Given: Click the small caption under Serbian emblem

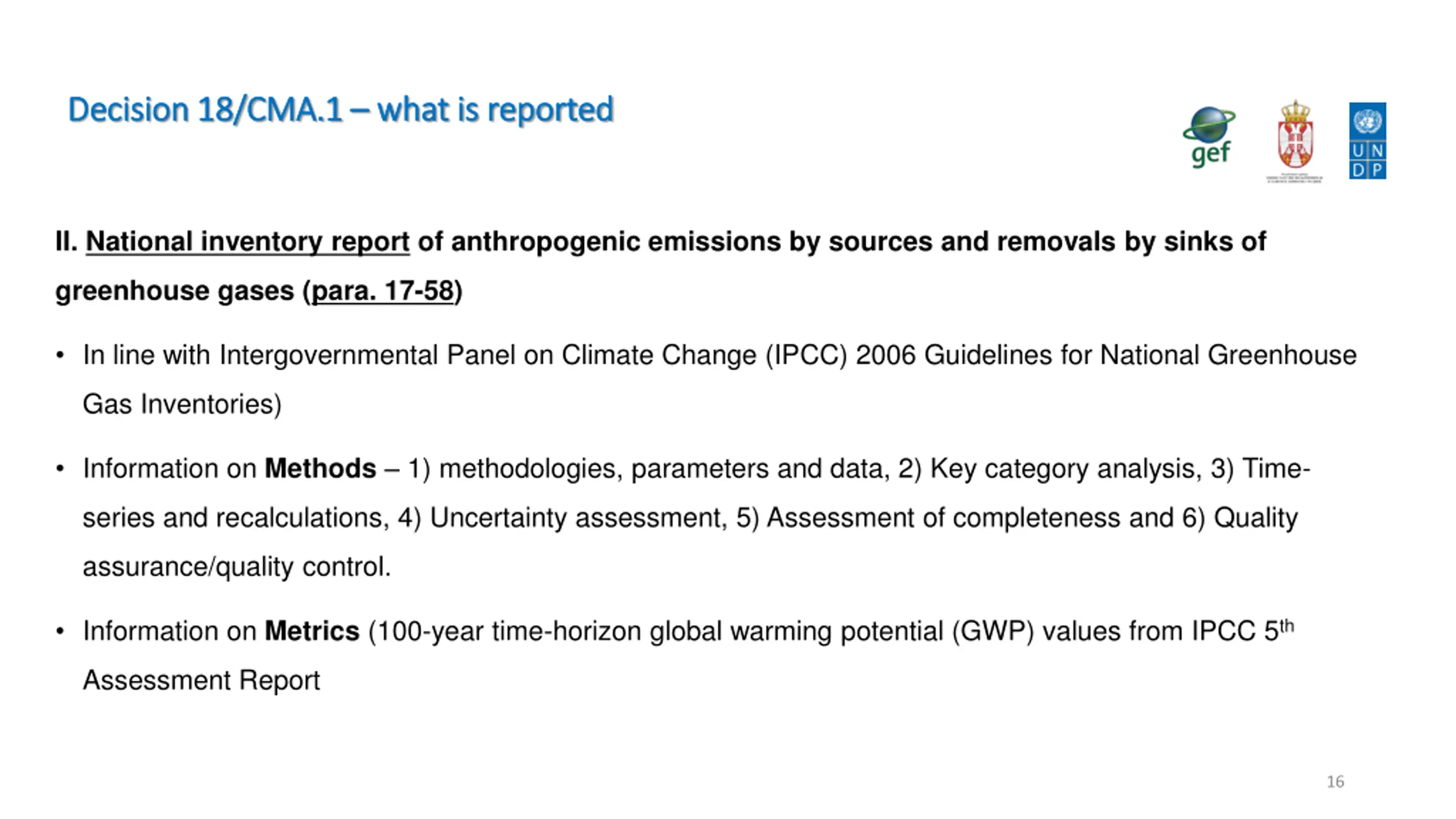Looking at the screenshot, I should pyautogui.click(x=1294, y=179).
